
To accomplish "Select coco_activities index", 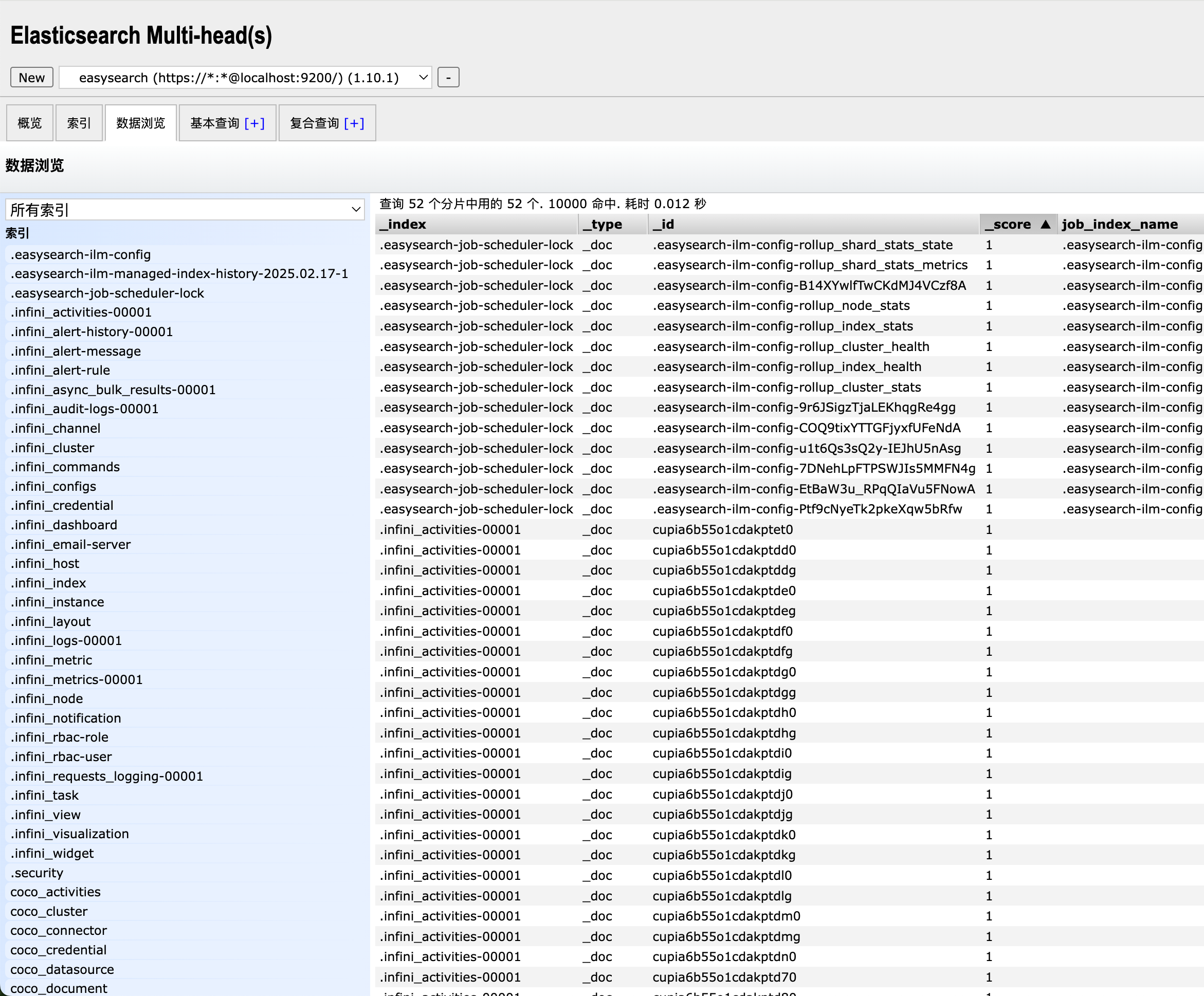I will click(x=185, y=892).
